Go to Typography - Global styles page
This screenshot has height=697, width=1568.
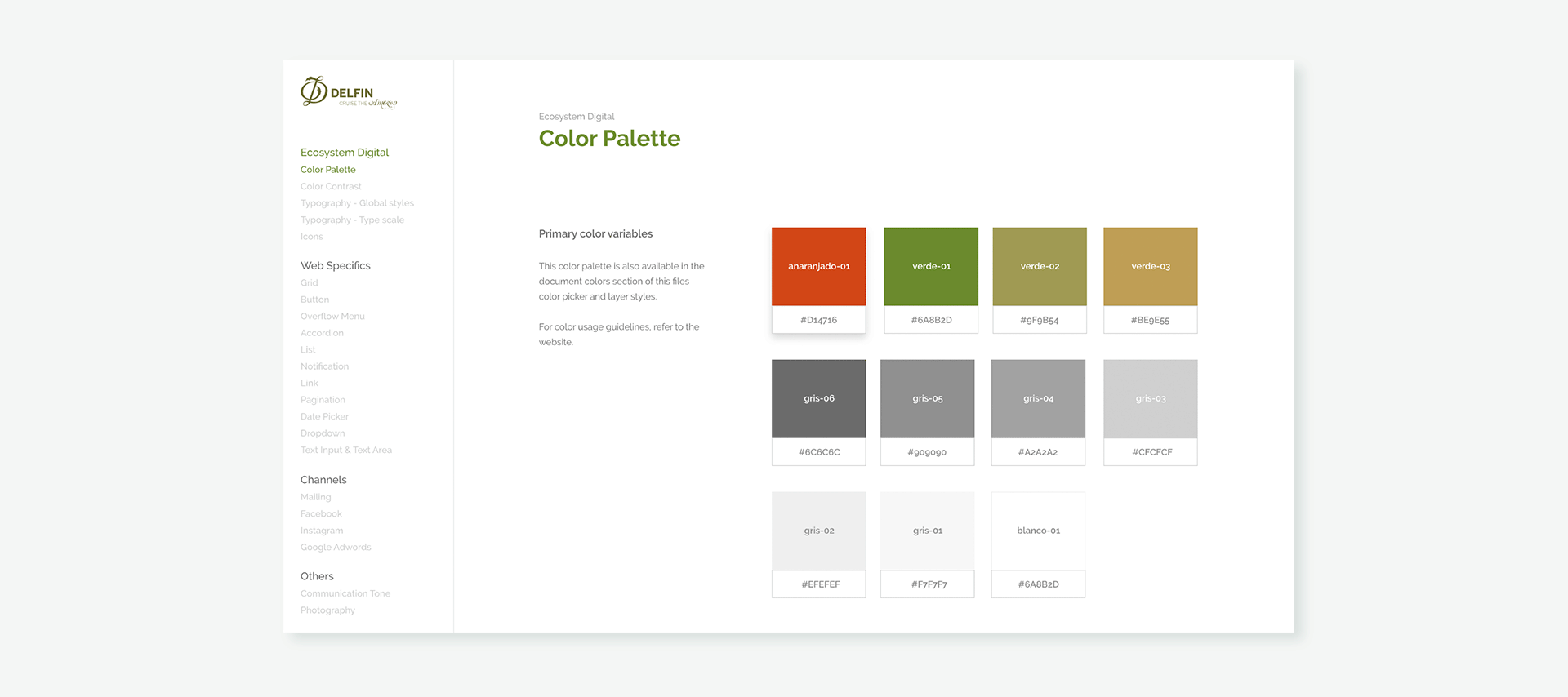click(357, 203)
